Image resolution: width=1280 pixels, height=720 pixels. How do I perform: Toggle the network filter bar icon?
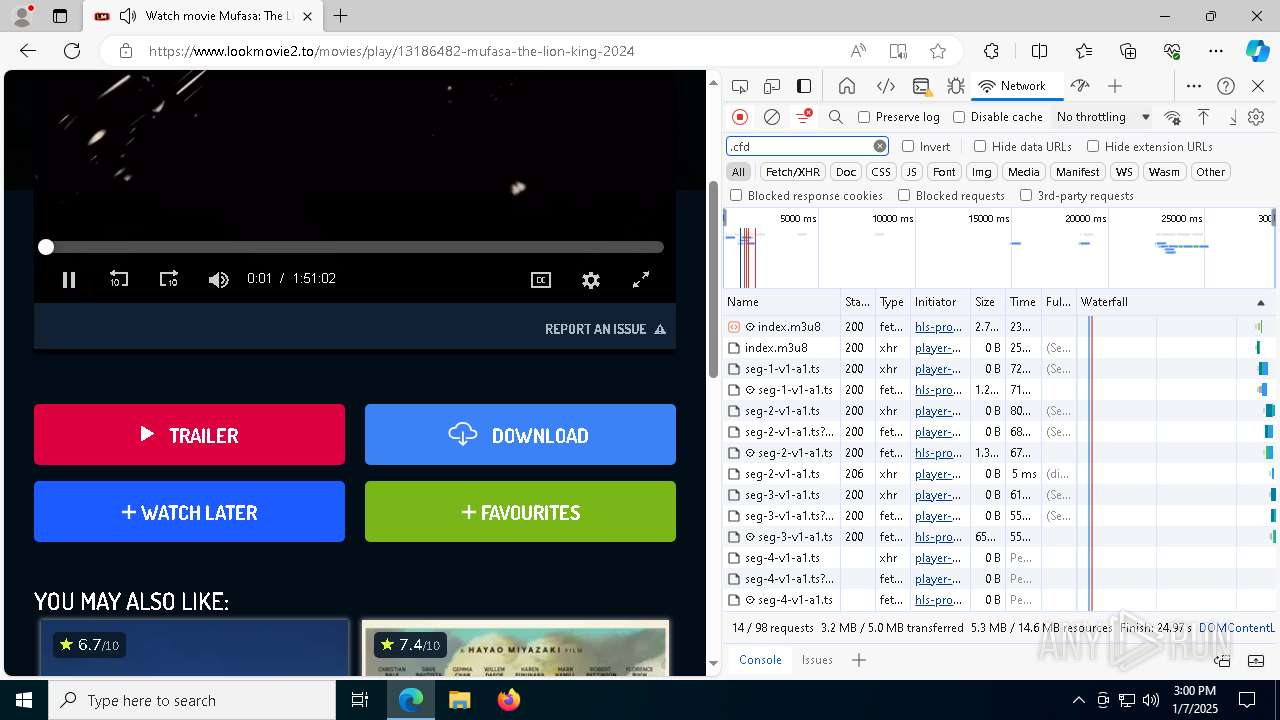(x=803, y=117)
